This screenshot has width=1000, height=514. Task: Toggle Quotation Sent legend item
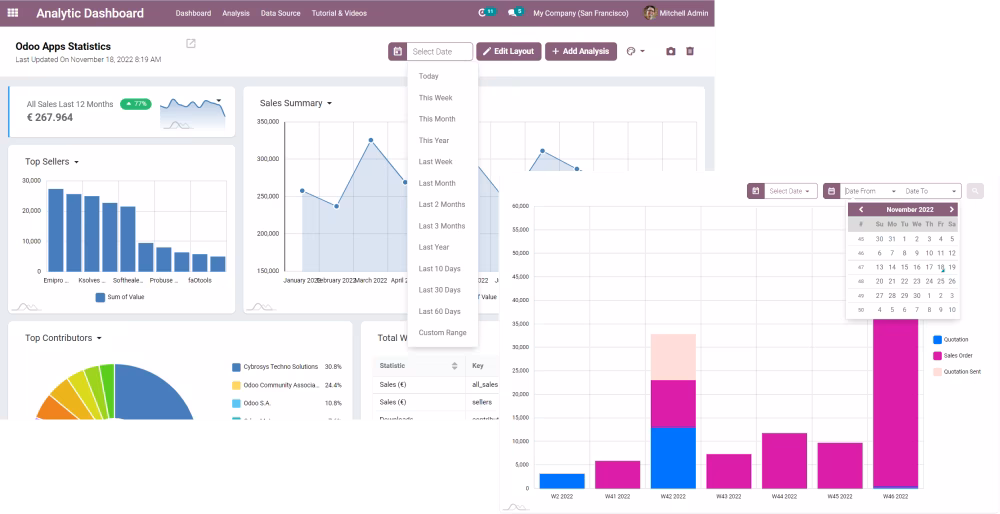tap(957, 371)
